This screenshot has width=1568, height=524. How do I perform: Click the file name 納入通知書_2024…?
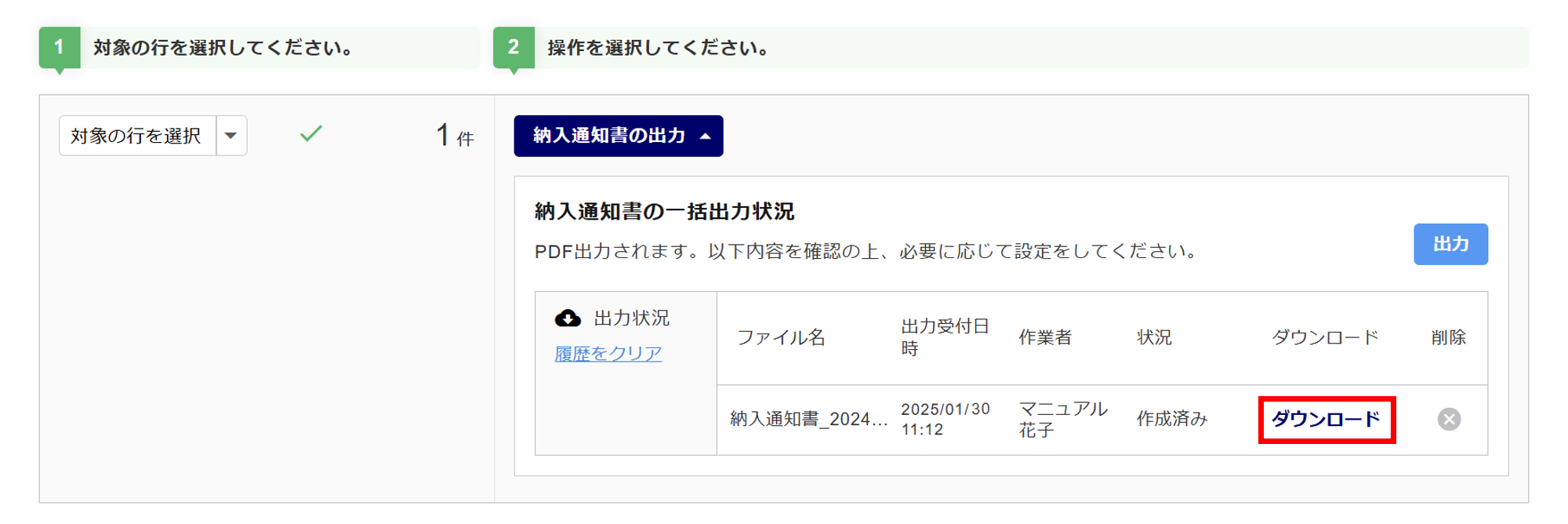808,420
